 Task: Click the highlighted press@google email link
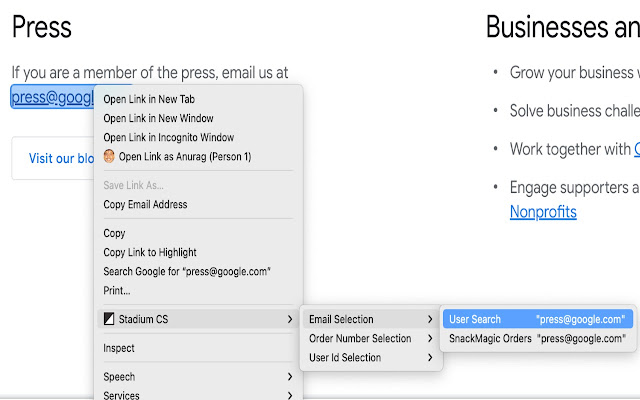click(x=52, y=97)
